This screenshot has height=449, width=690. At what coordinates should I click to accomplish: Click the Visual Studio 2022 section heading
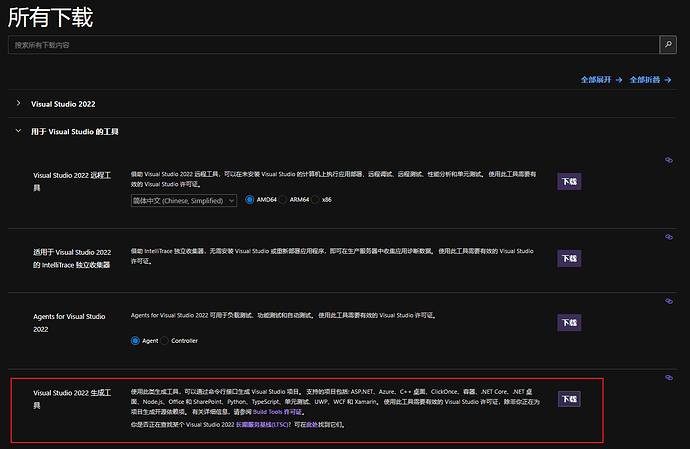[63, 104]
